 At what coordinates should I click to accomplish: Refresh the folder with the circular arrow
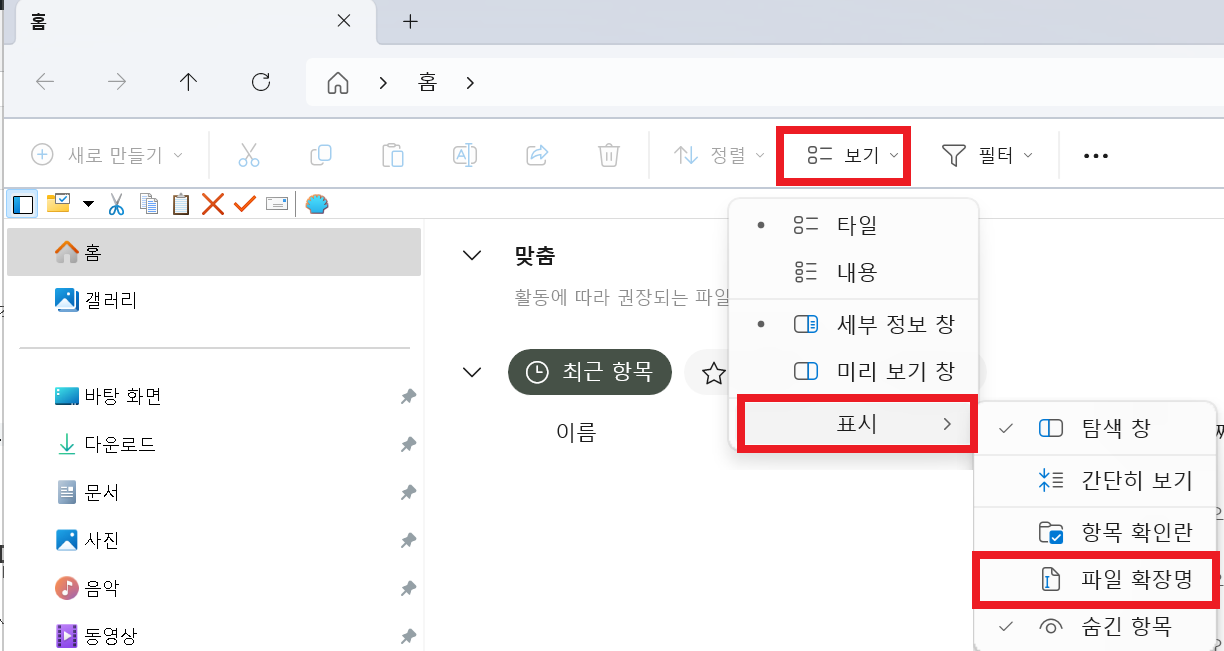pos(261,82)
